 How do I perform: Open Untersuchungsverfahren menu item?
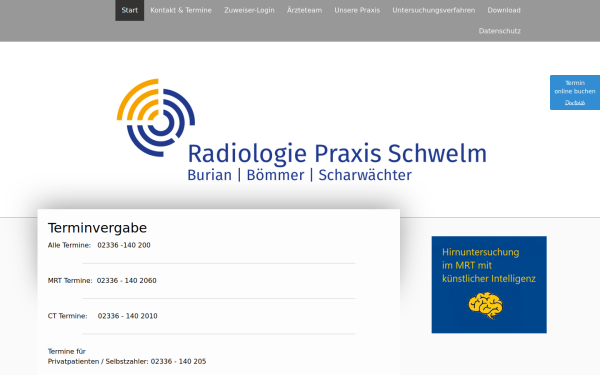pos(434,10)
